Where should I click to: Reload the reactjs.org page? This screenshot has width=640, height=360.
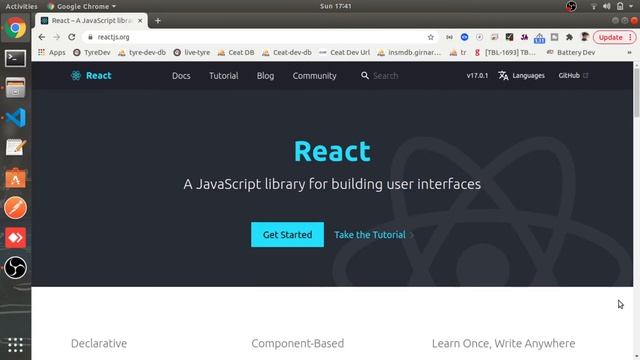72,37
